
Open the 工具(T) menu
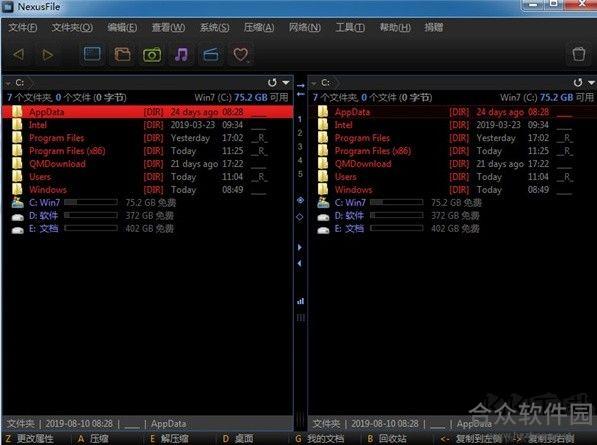pos(350,27)
